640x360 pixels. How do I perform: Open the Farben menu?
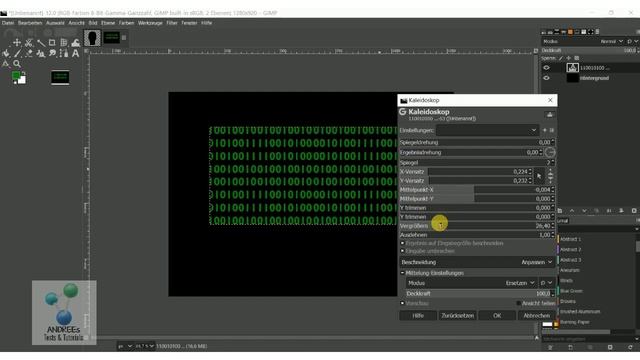(126, 23)
